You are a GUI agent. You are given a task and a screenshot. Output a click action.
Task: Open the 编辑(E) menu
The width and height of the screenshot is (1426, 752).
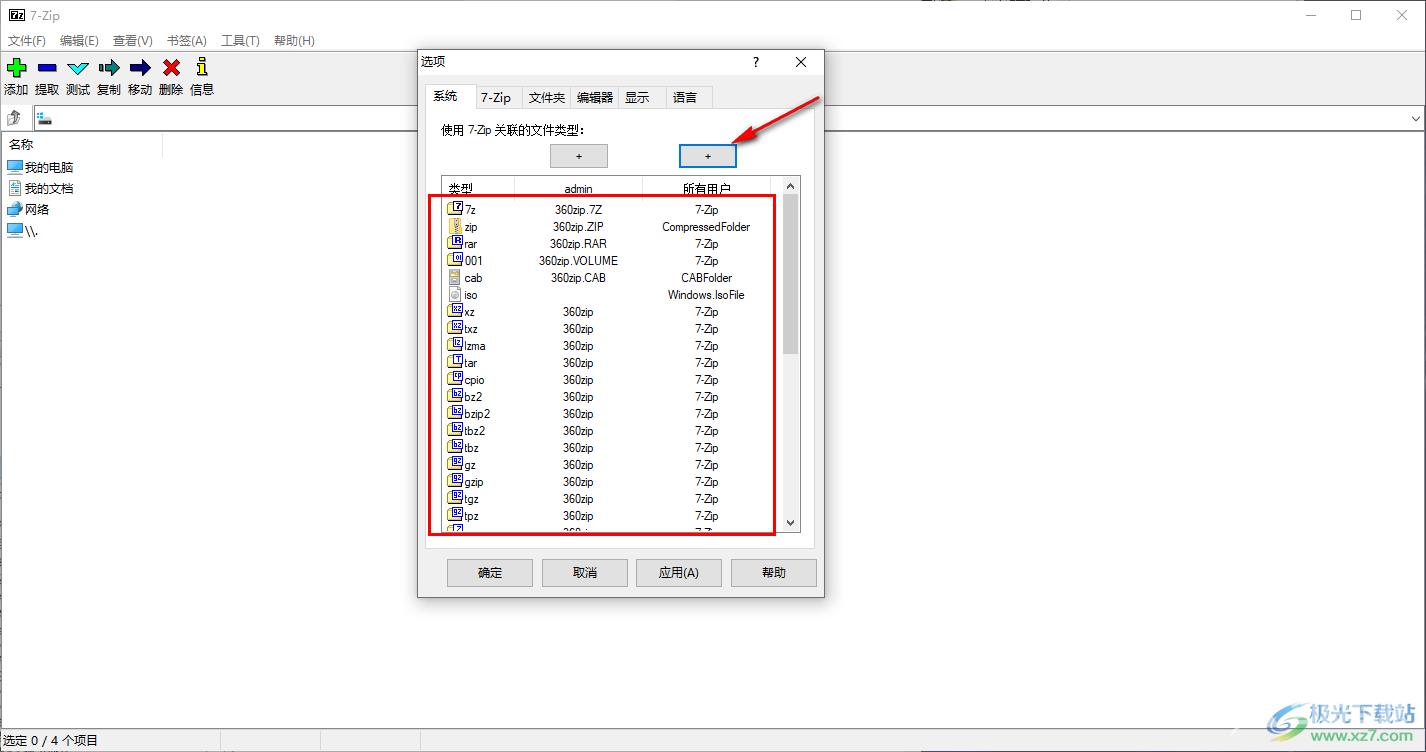(79, 41)
